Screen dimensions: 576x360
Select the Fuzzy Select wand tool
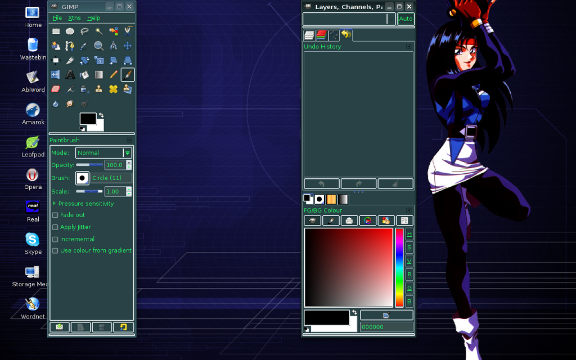[98, 32]
